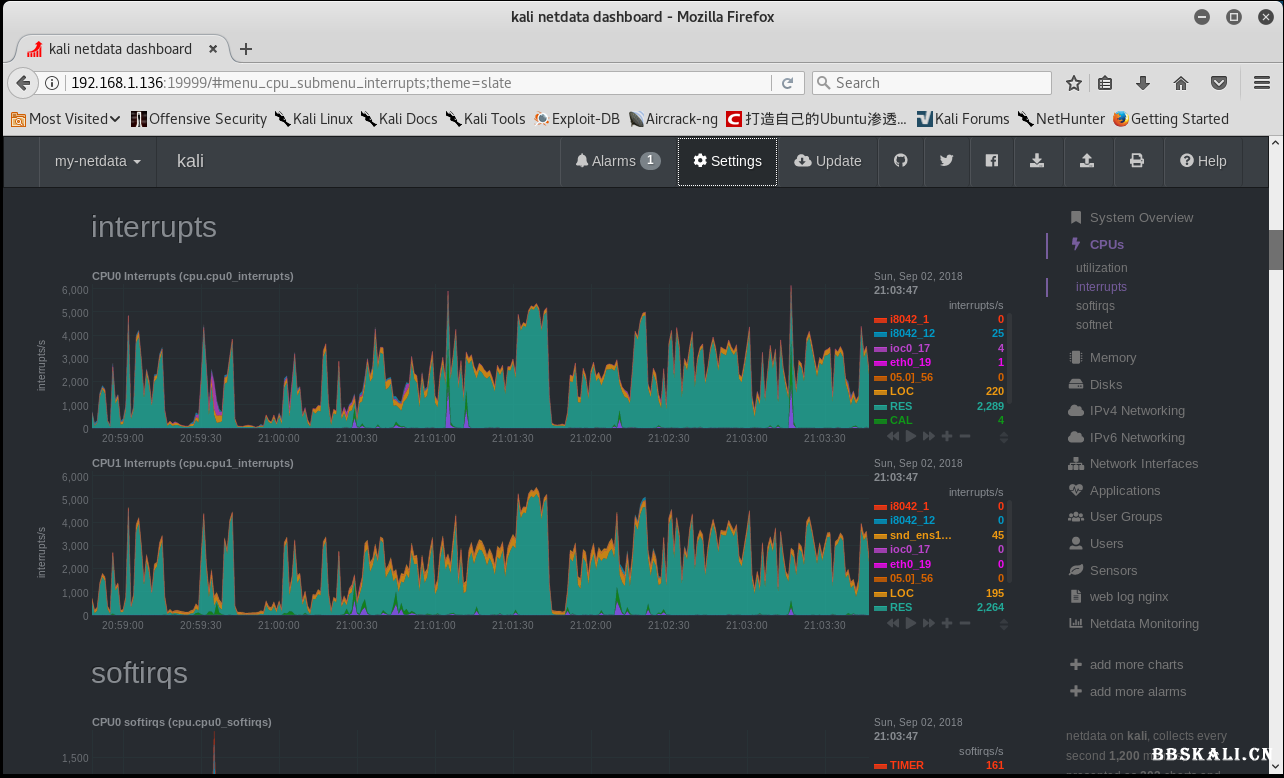Click the download snapshot icon in navbar
The image size is (1284, 778).
click(1038, 161)
